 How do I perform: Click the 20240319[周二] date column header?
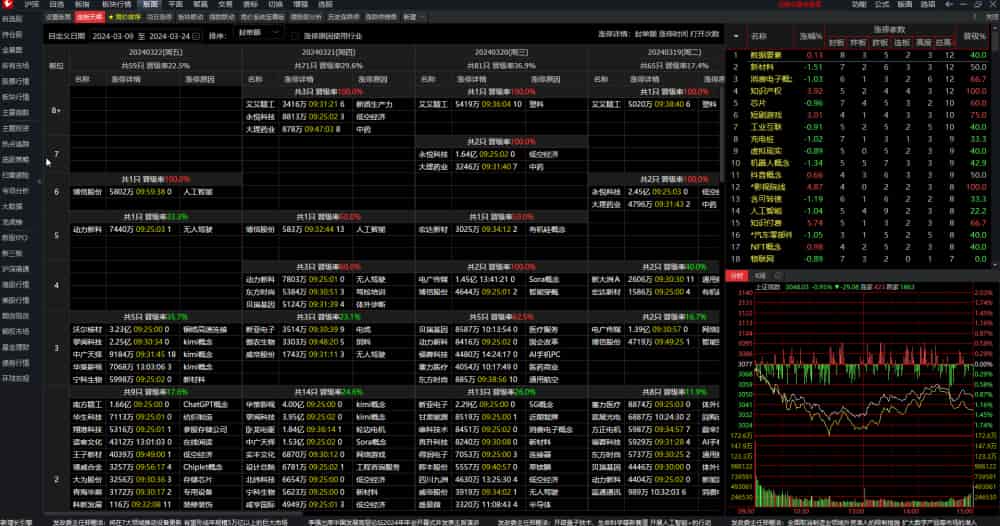coord(674,52)
